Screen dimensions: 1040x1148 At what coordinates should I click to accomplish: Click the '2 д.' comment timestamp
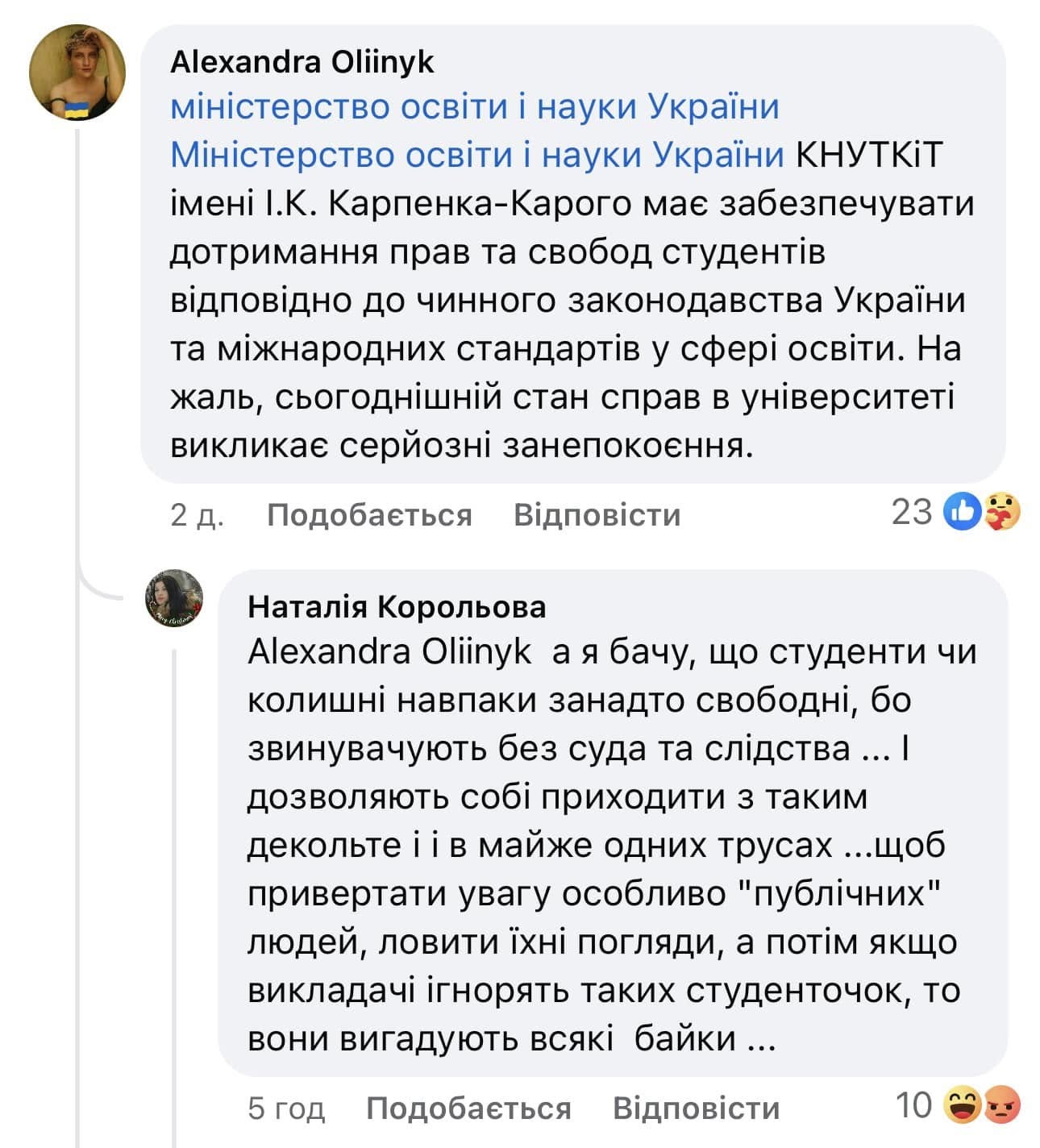click(197, 514)
